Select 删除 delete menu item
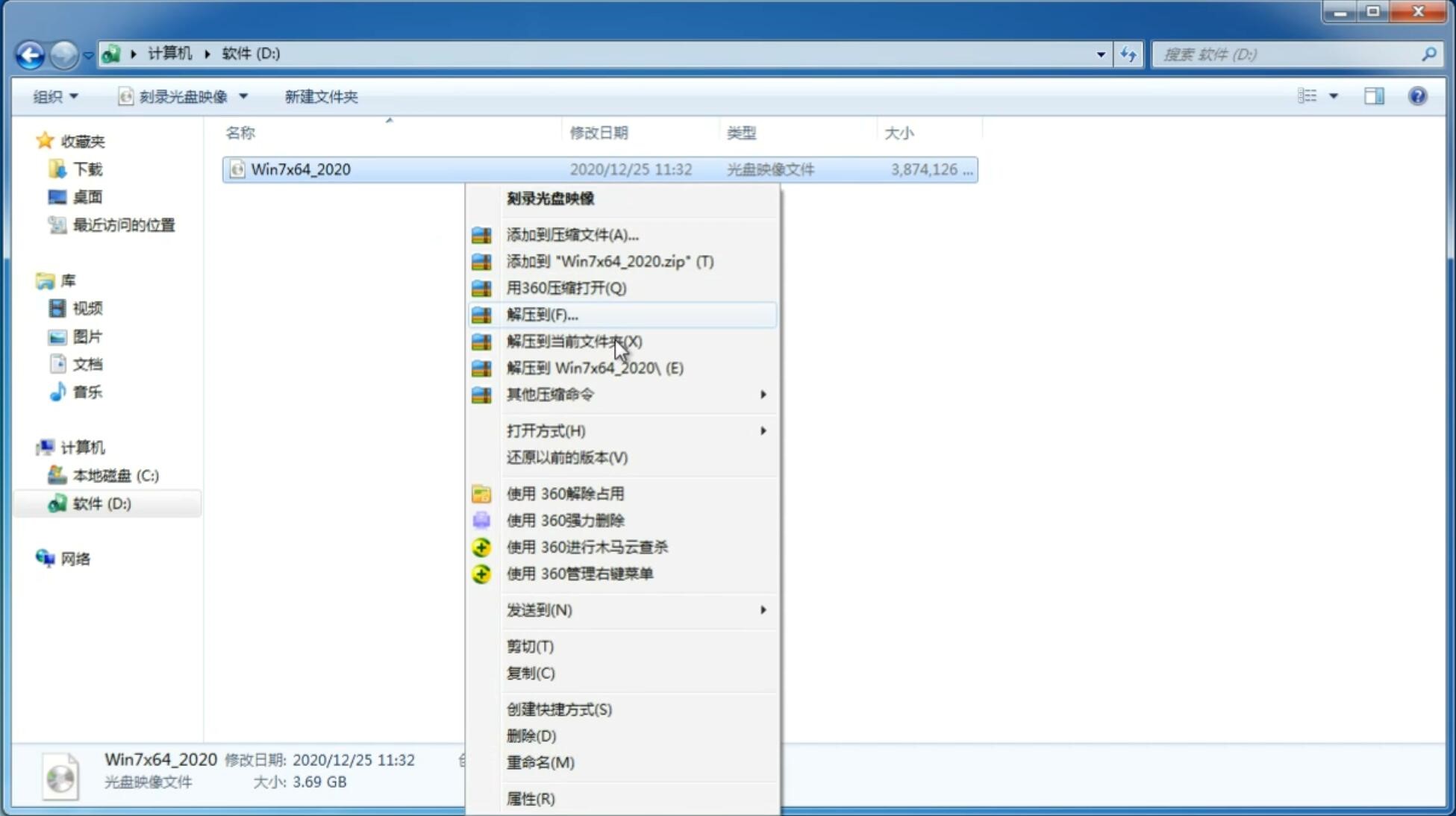This screenshot has height=816, width=1456. coord(531,735)
